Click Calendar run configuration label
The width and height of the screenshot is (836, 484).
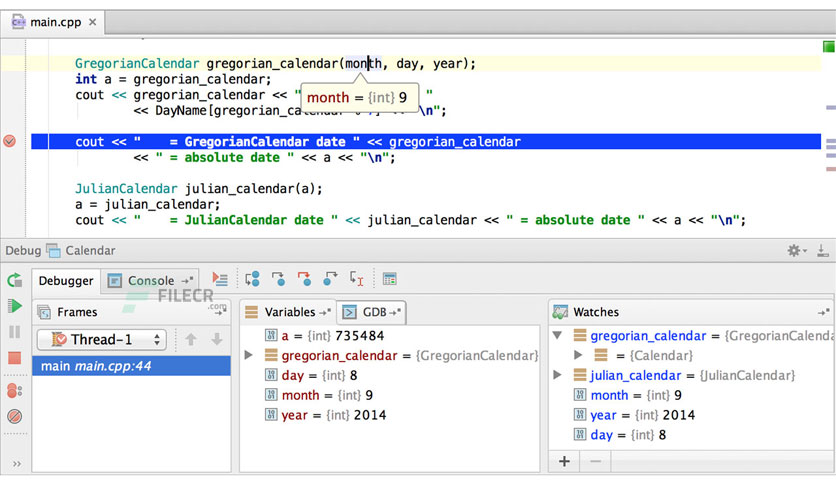tap(90, 251)
